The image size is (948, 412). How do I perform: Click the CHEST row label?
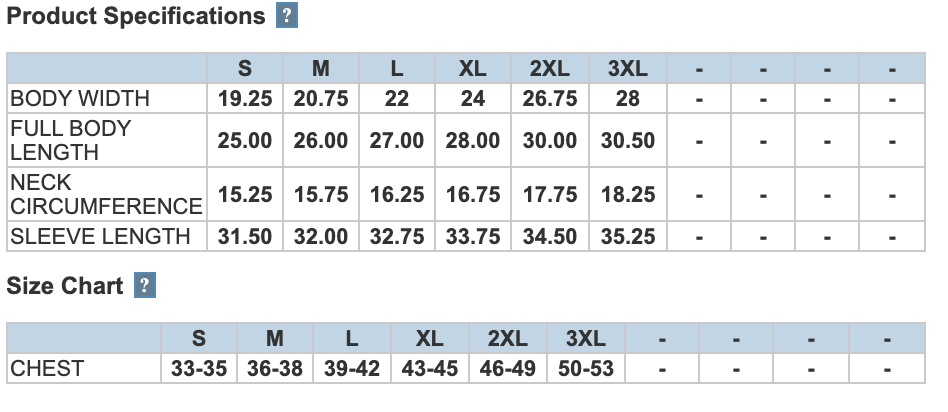(47, 368)
